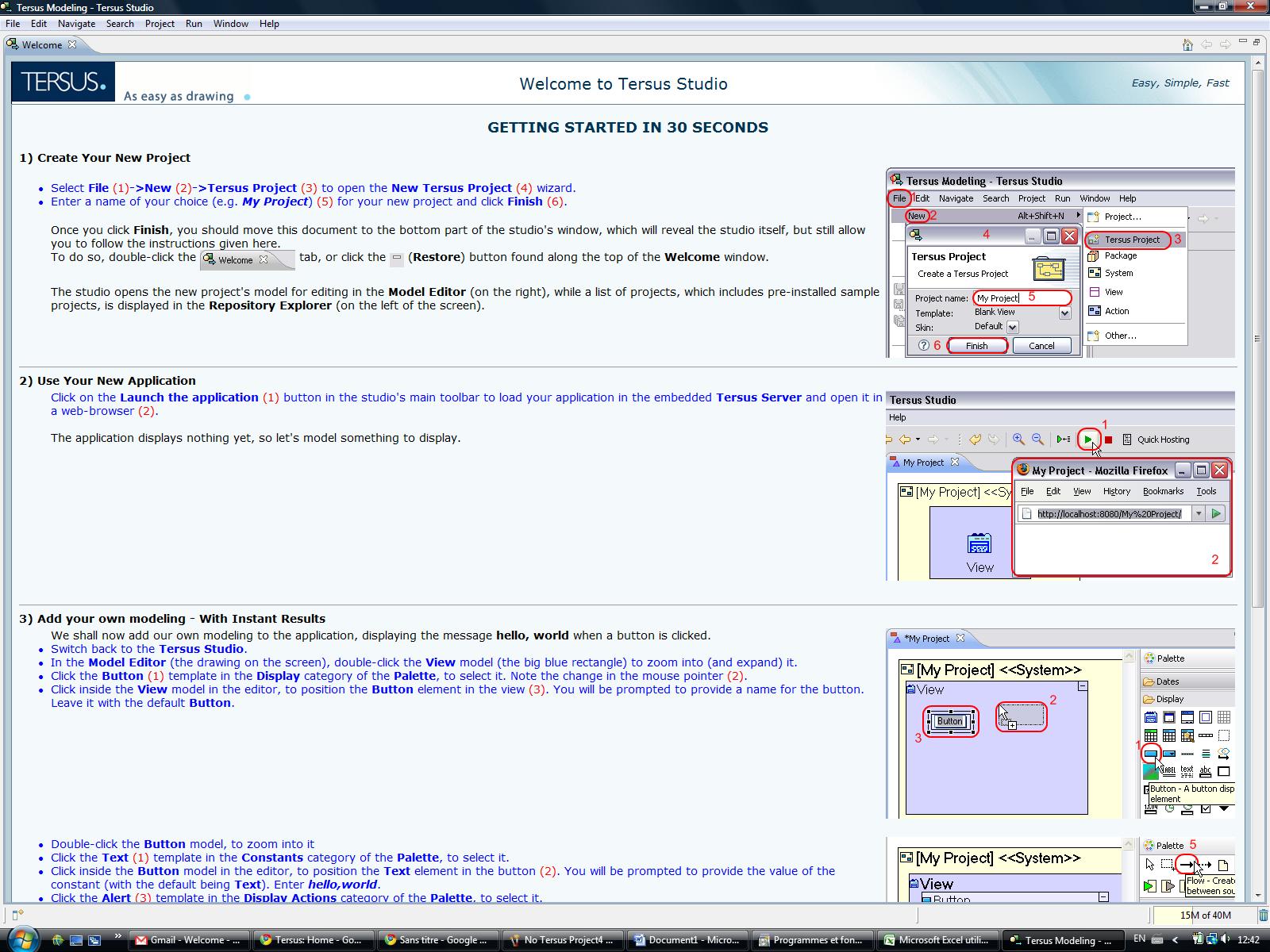Screen dimensions: 1270x952
Task: Click the welcome Home icon
Action: [x=1187, y=44]
